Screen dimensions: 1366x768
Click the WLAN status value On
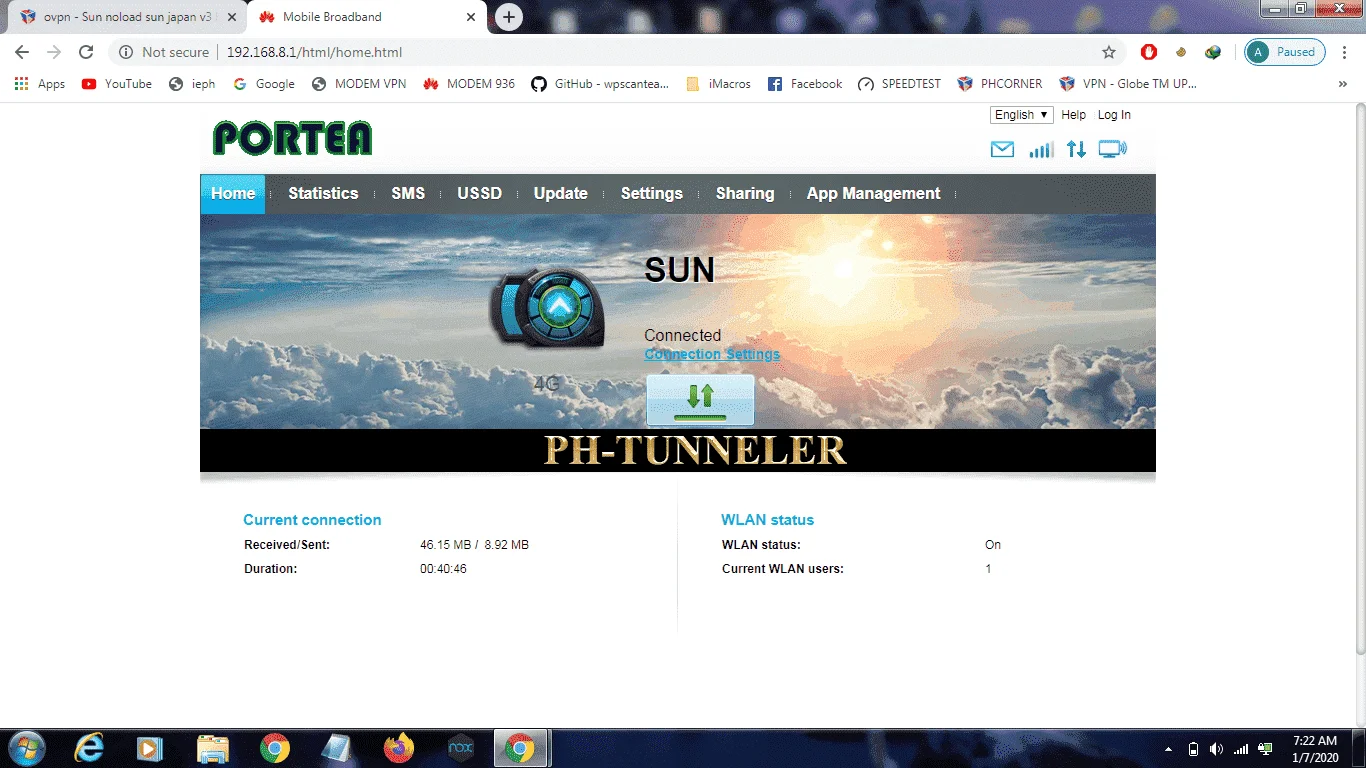(993, 545)
